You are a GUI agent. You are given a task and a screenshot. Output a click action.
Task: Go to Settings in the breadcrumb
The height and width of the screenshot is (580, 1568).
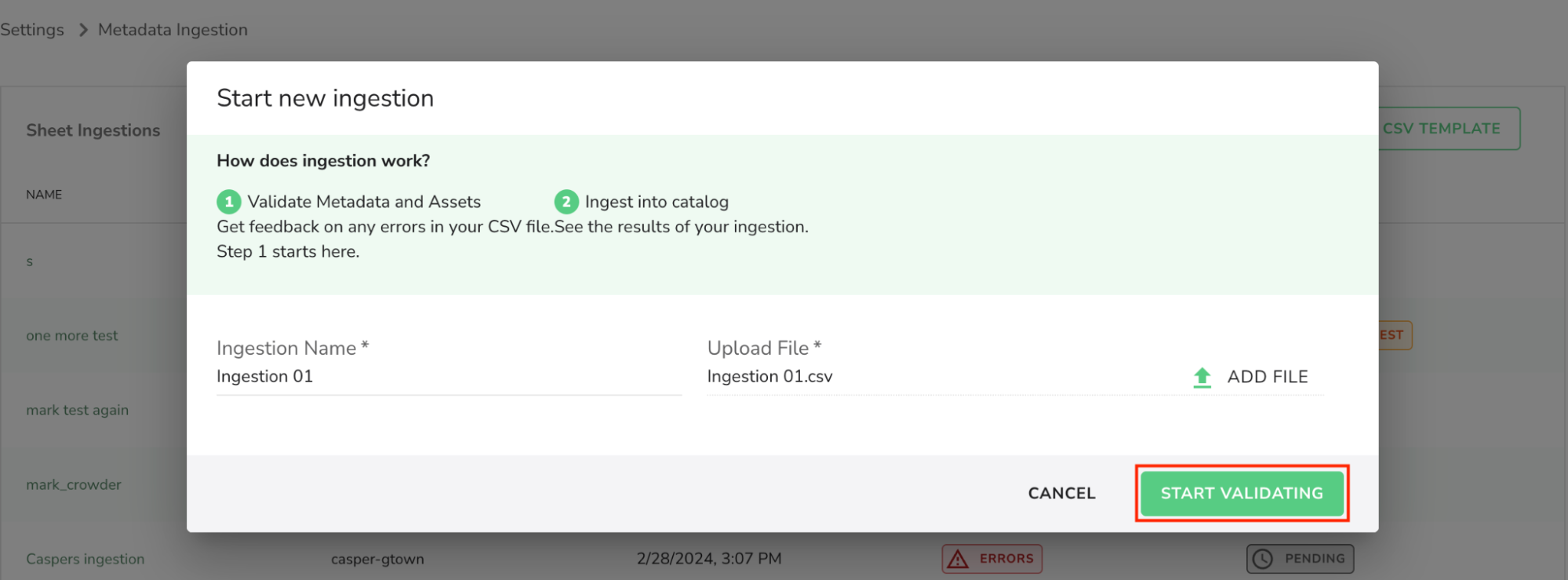point(32,30)
